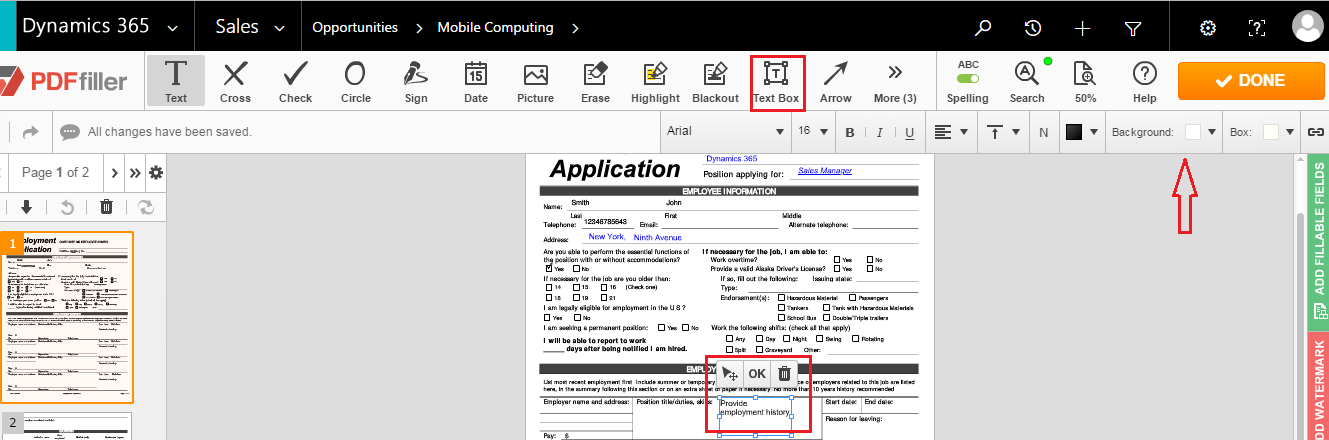Image resolution: width=1329 pixels, height=440 pixels.
Task: Open vertical alignment dropdown
Action: 1004,132
